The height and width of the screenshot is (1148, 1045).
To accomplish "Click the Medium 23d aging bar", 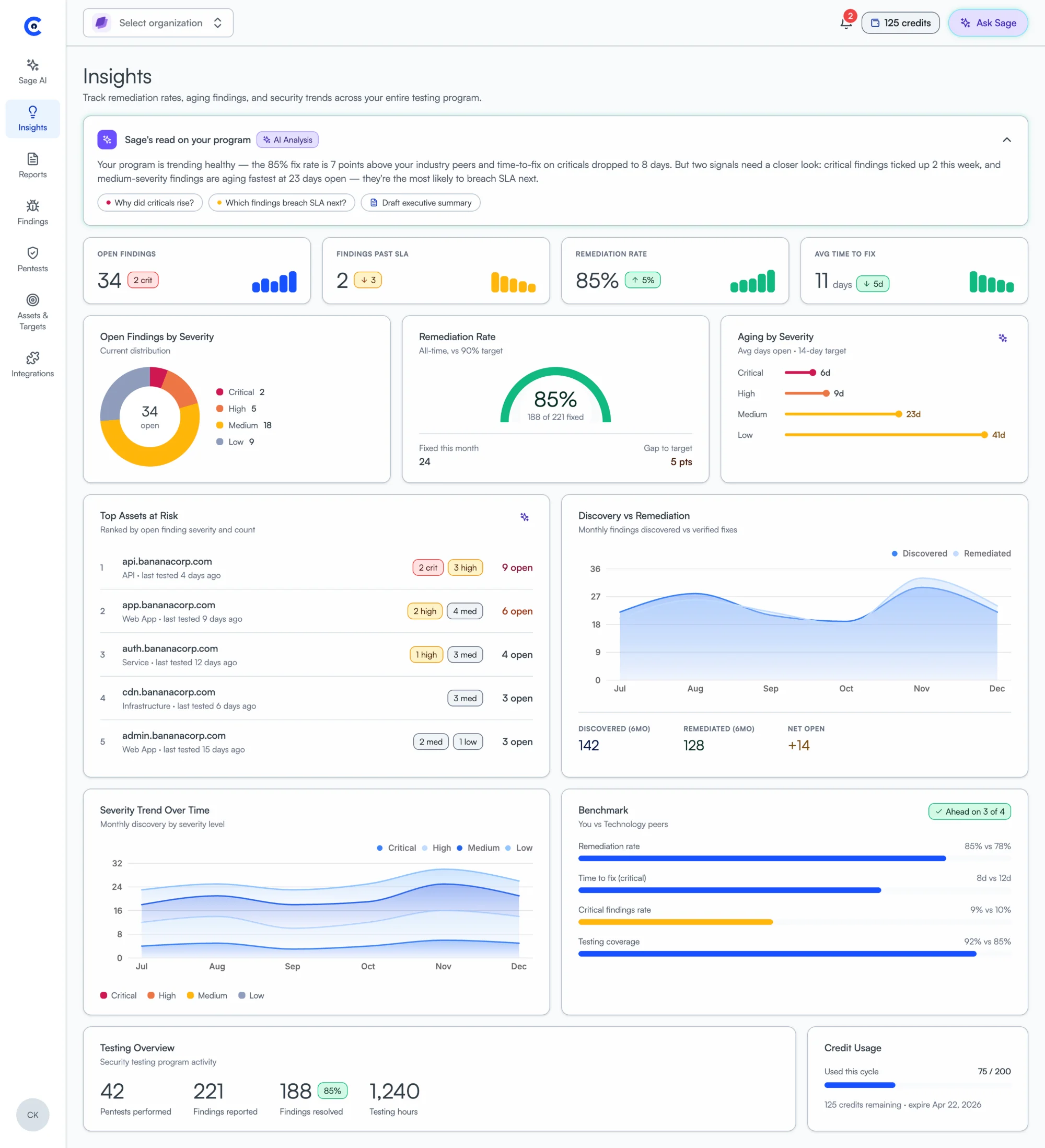I will 843,414.
